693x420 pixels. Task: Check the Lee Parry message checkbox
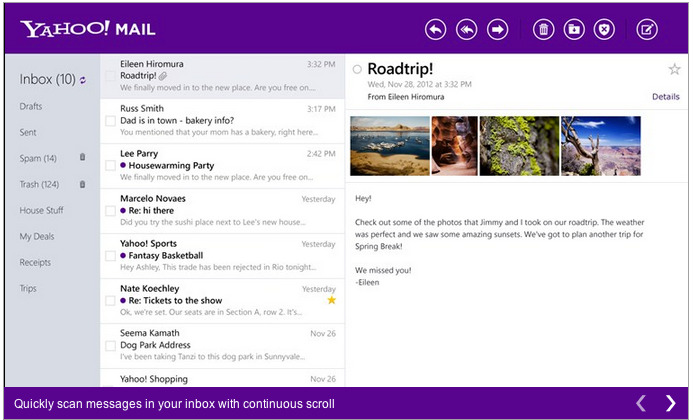coord(110,165)
